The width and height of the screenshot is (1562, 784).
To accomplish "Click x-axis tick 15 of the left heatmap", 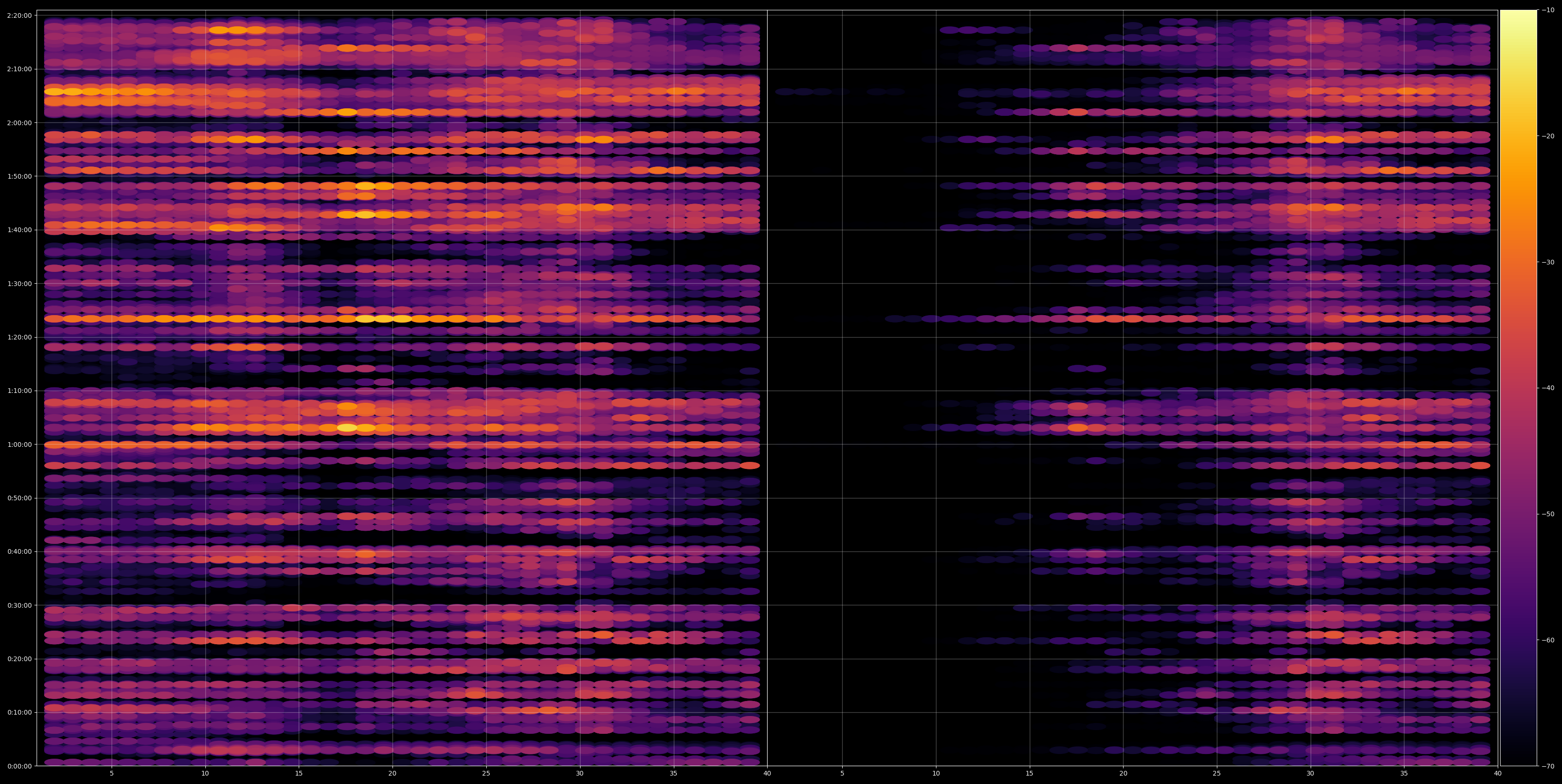I will (x=299, y=774).
